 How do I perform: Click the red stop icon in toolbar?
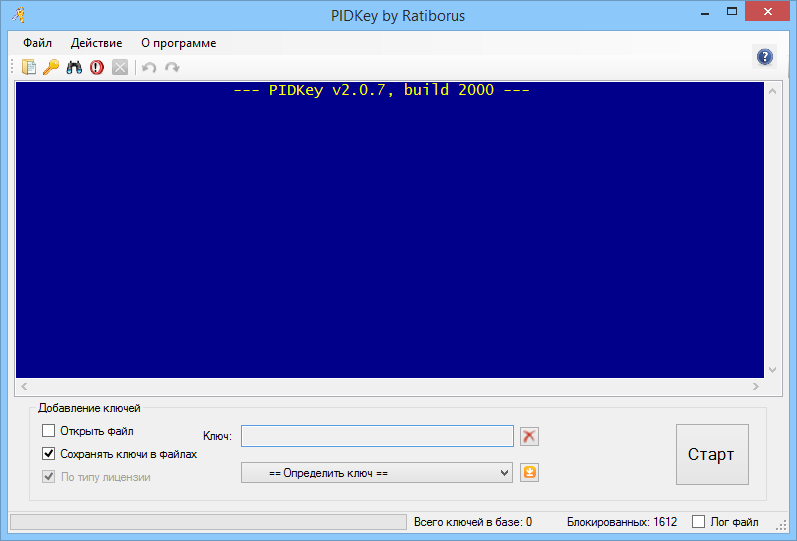tap(97, 67)
